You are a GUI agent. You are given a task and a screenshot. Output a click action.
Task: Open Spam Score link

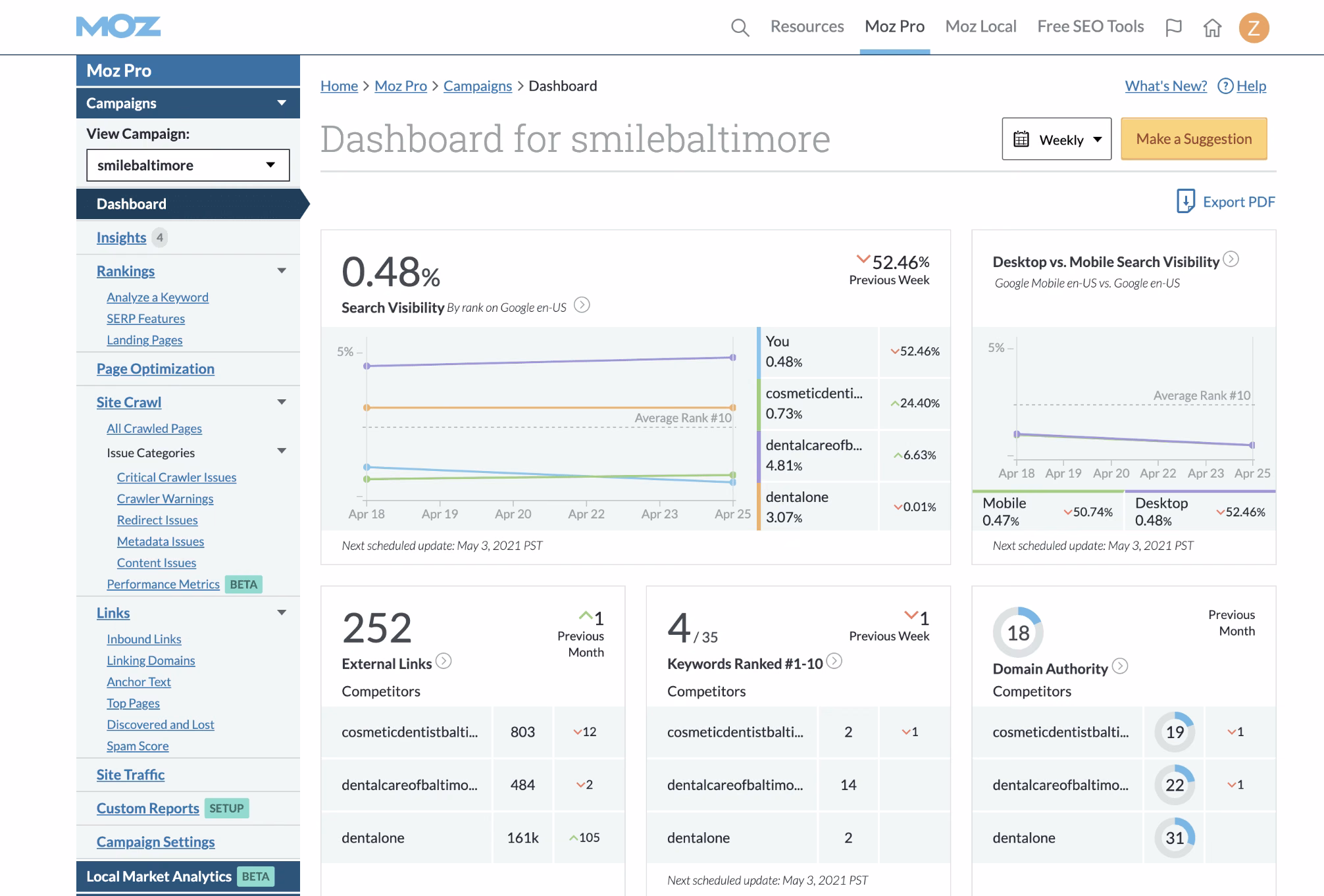pyautogui.click(x=138, y=746)
